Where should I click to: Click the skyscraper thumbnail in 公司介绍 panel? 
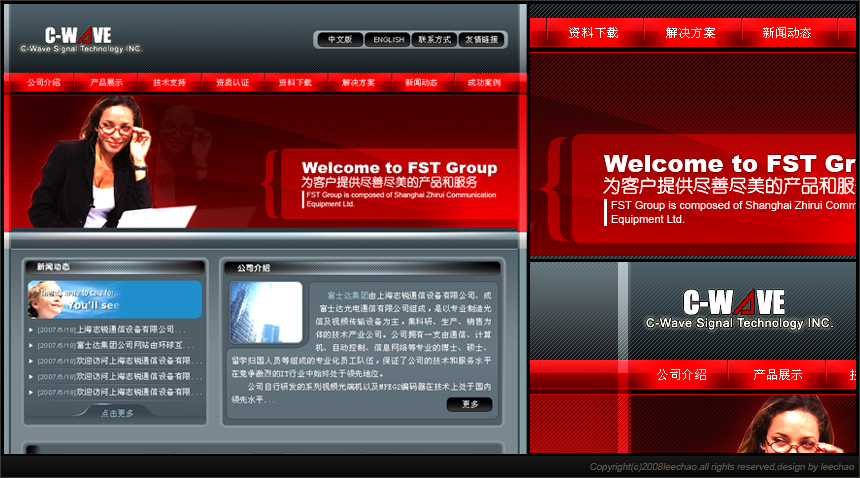coord(266,312)
